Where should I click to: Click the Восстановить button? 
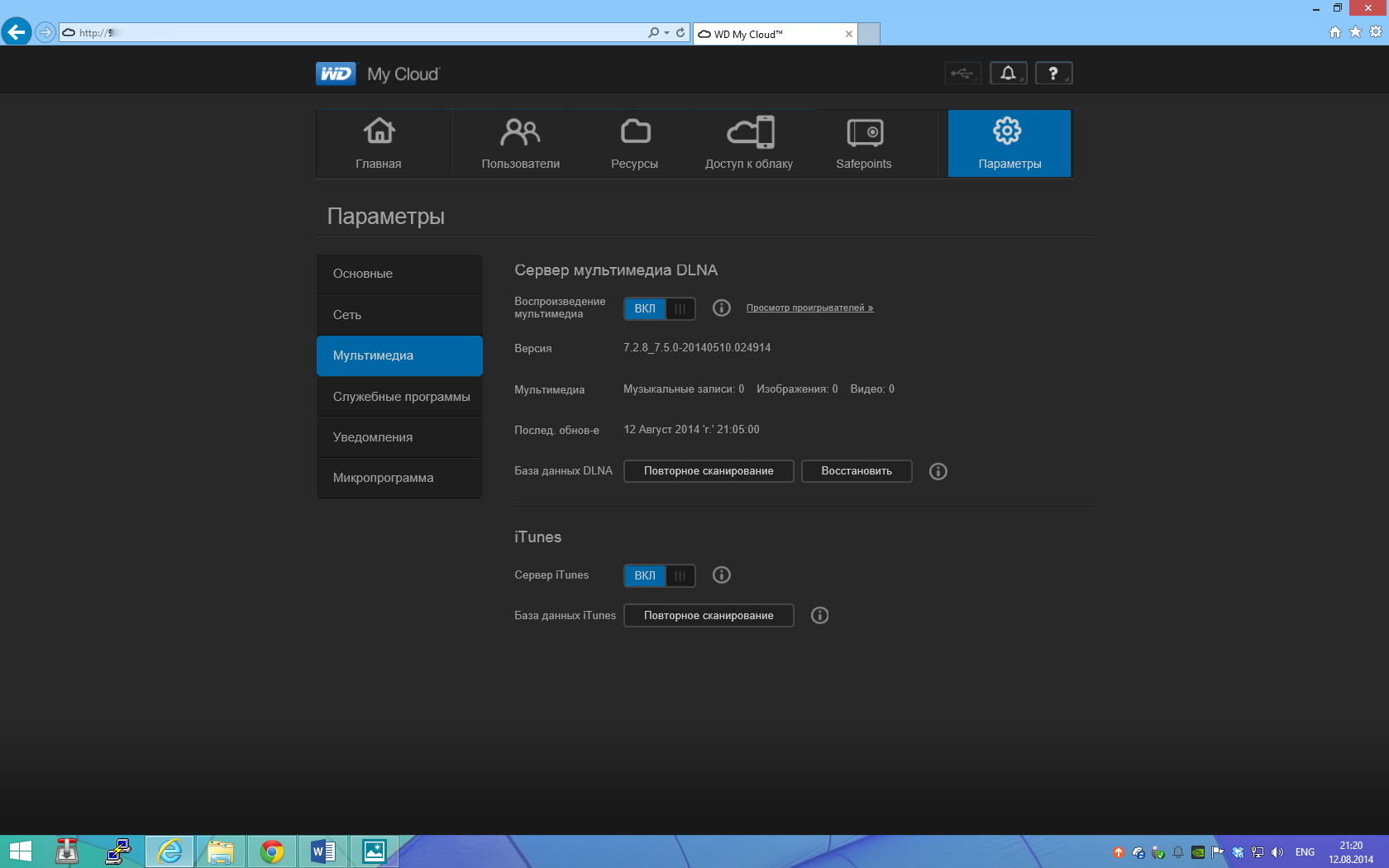click(x=857, y=471)
